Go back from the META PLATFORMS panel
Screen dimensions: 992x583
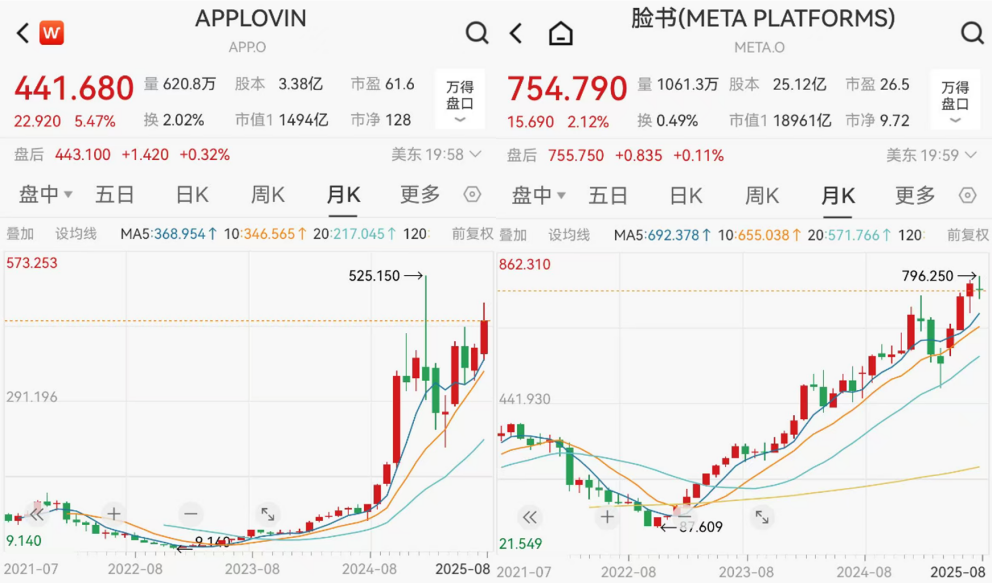516,33
